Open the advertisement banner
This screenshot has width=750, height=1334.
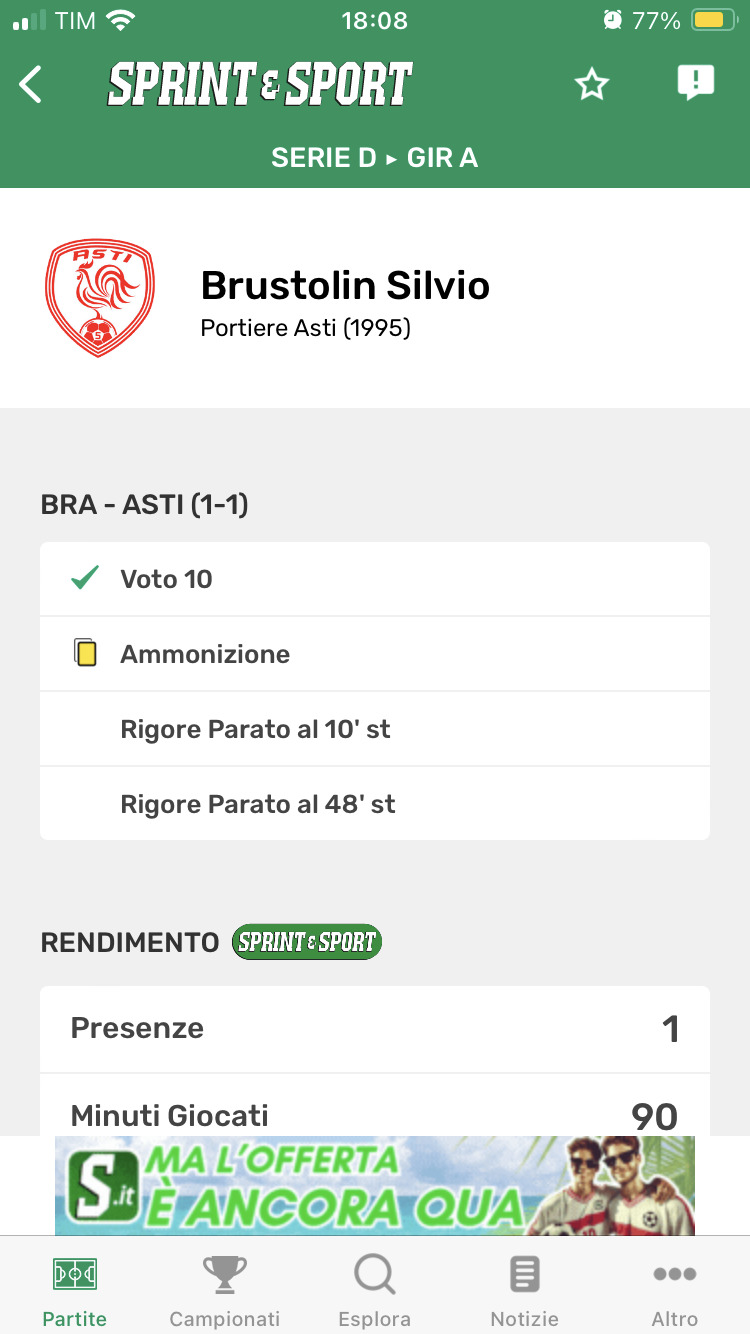coord(375,1185)
